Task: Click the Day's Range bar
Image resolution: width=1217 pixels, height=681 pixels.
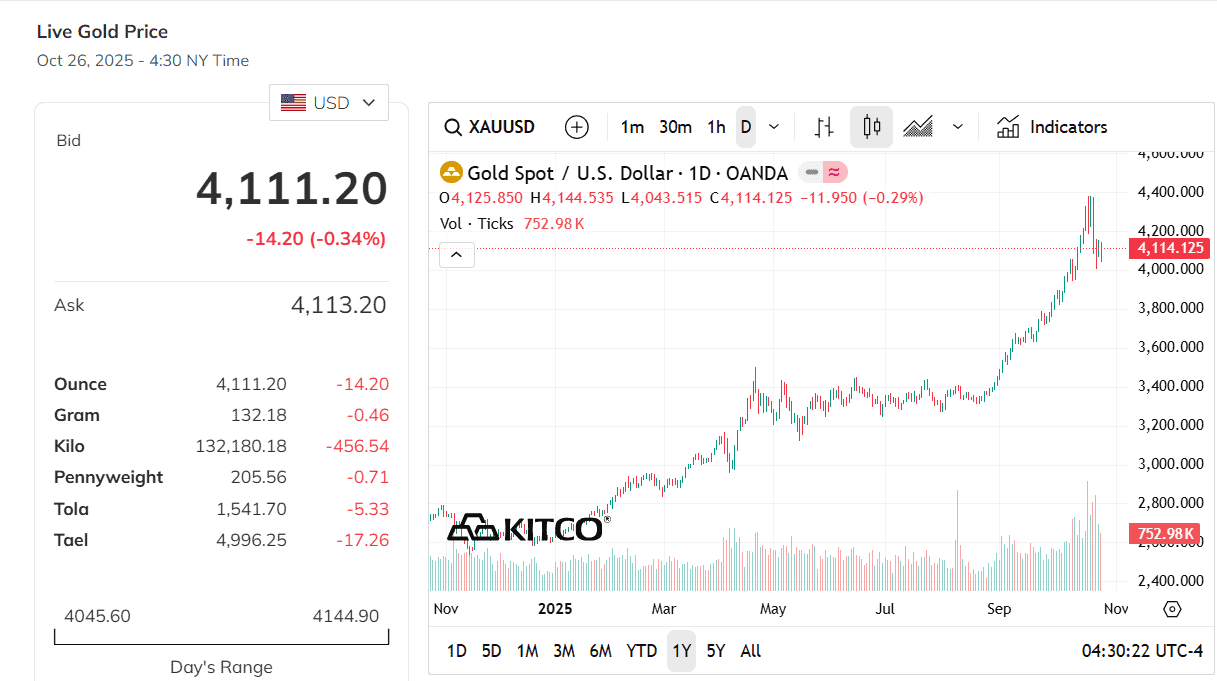Action: click(221, 638)
